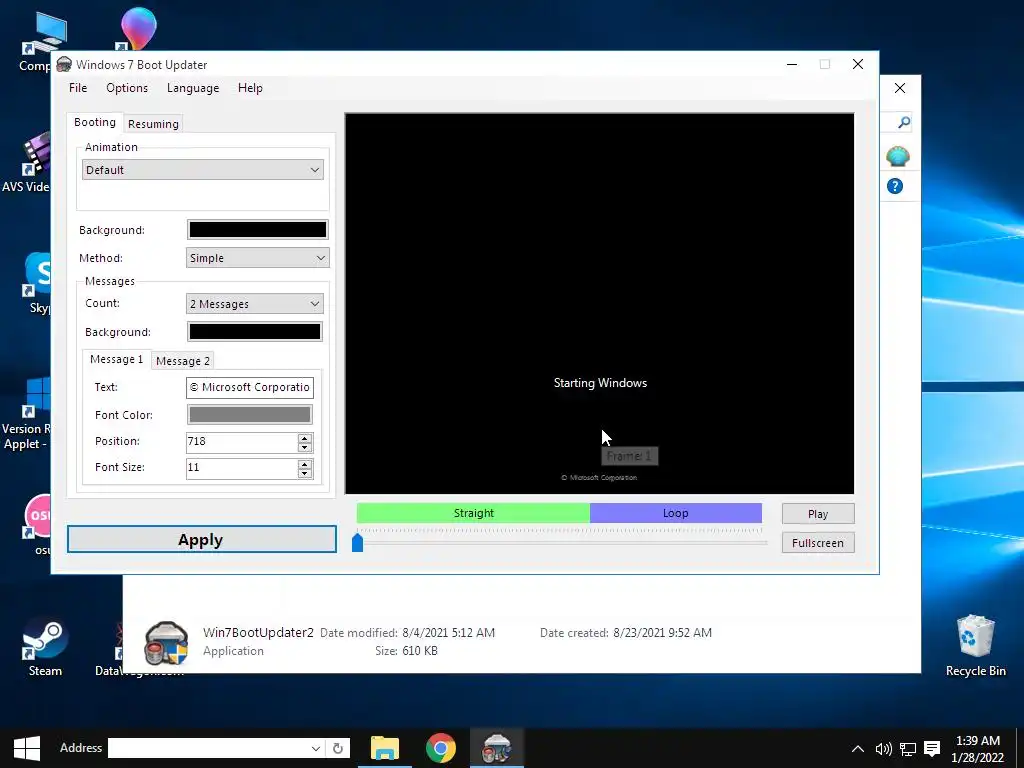Close the background Explorer window
The image size is (1024, 768).
tap(900, 88)
